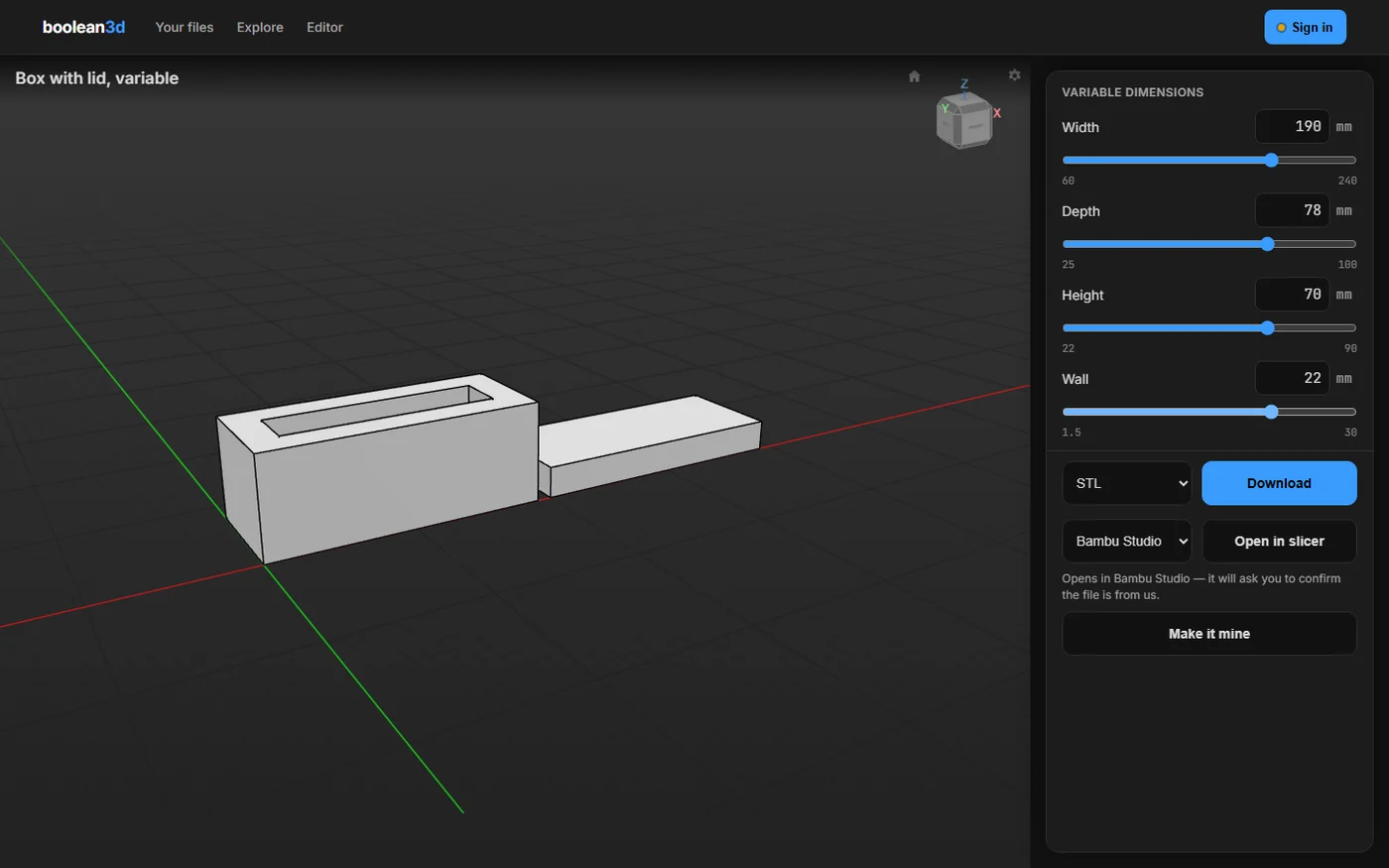
Task: Click the Download button
Action: click(x=1279, y=483)
